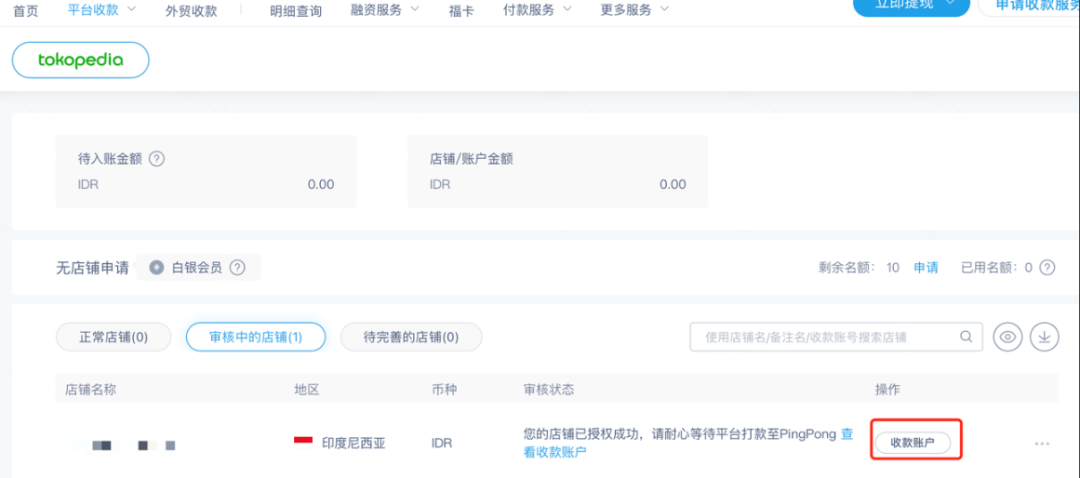Select the 待完善的店铺(0) filter
Image resolution: width=1080 pixels, height=478 pixels.
411,337
